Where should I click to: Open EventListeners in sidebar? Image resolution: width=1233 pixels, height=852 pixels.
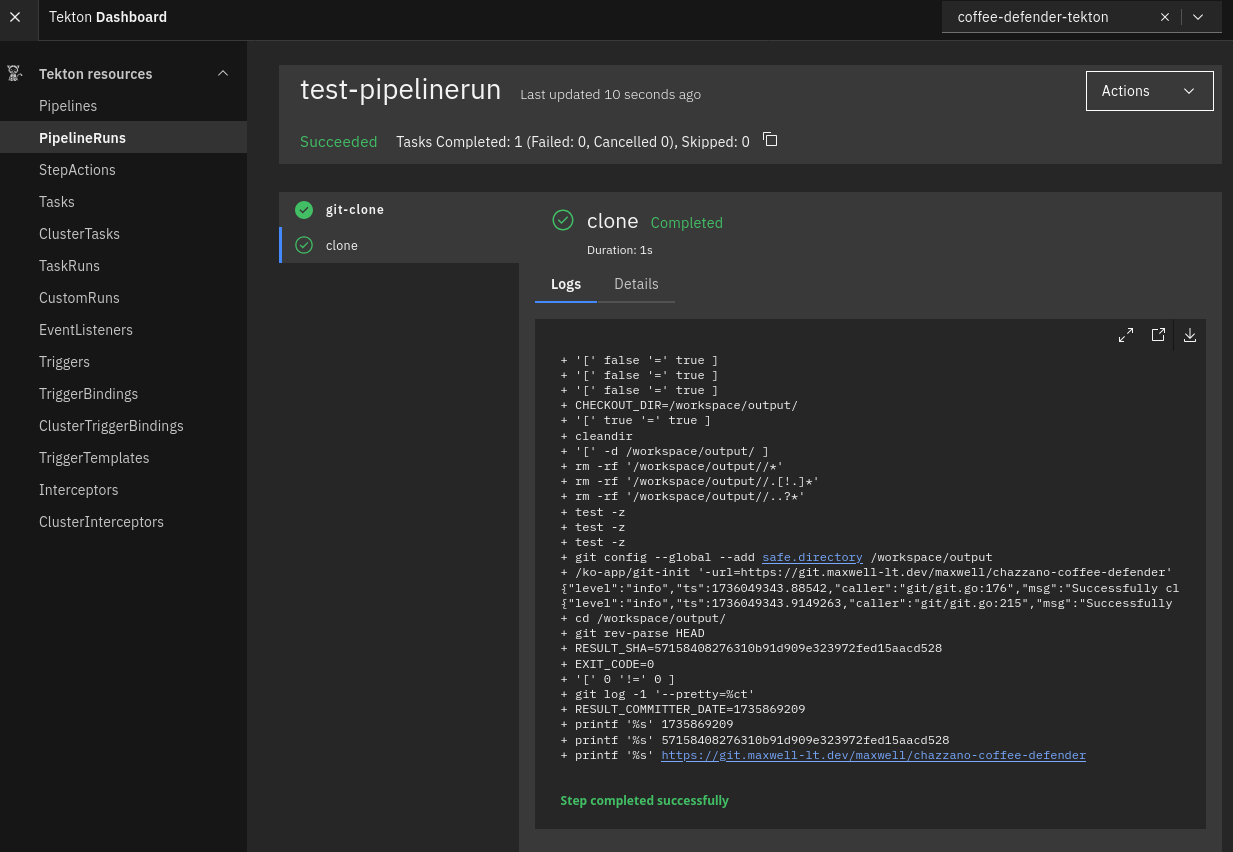tap(123, 330)
